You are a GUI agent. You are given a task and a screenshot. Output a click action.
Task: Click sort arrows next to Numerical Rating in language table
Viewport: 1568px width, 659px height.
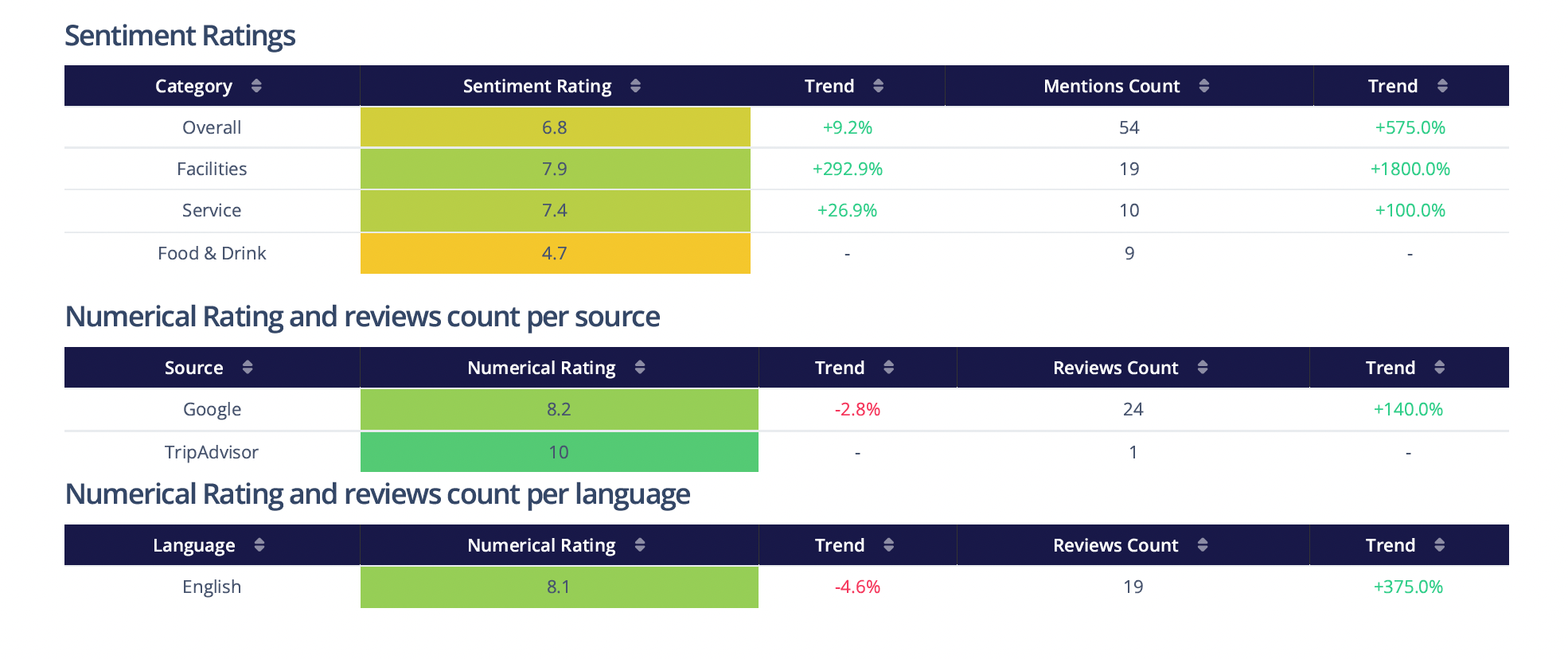pos(639,545)
